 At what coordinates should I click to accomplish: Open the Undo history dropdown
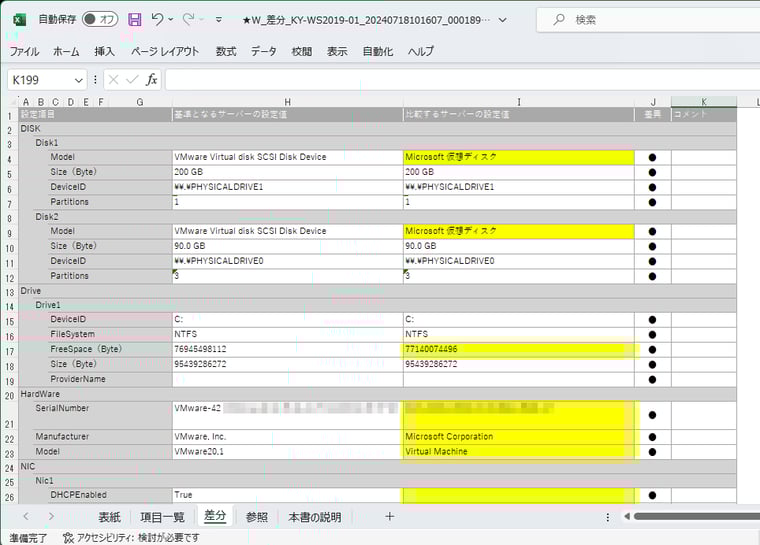(x=171, y=19)
